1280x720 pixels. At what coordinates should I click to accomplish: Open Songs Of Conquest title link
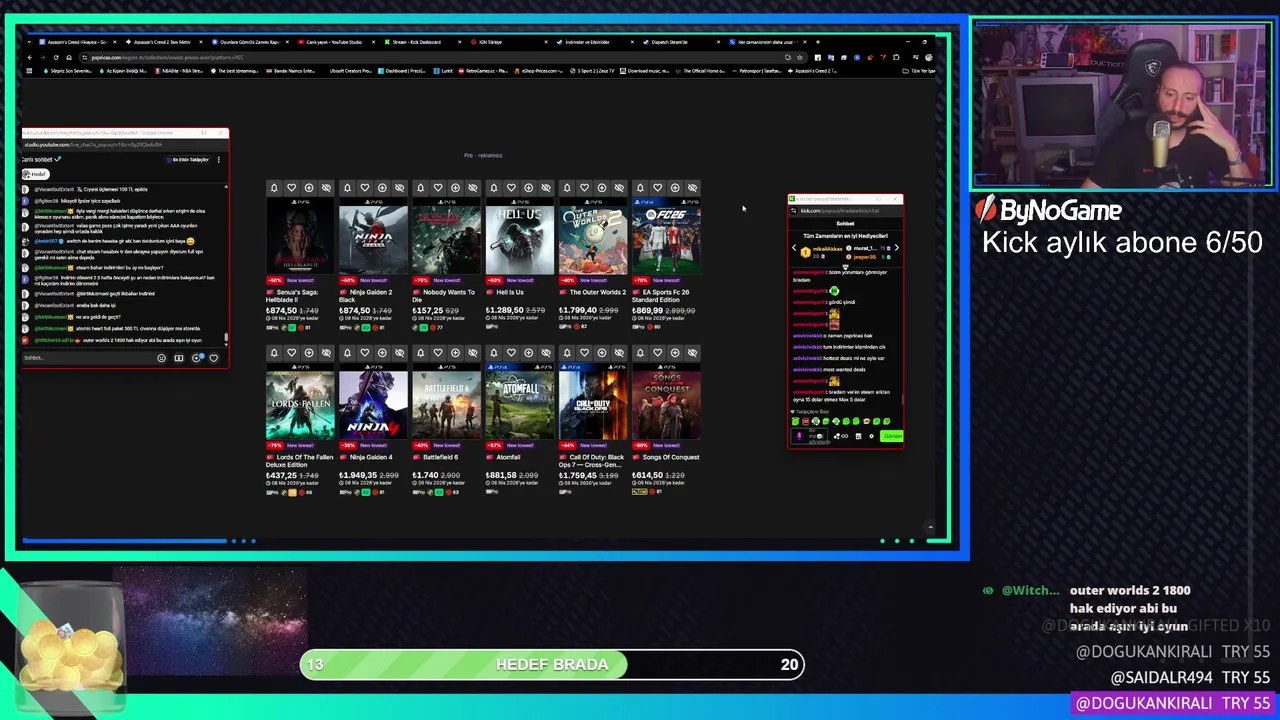[671, 457]
